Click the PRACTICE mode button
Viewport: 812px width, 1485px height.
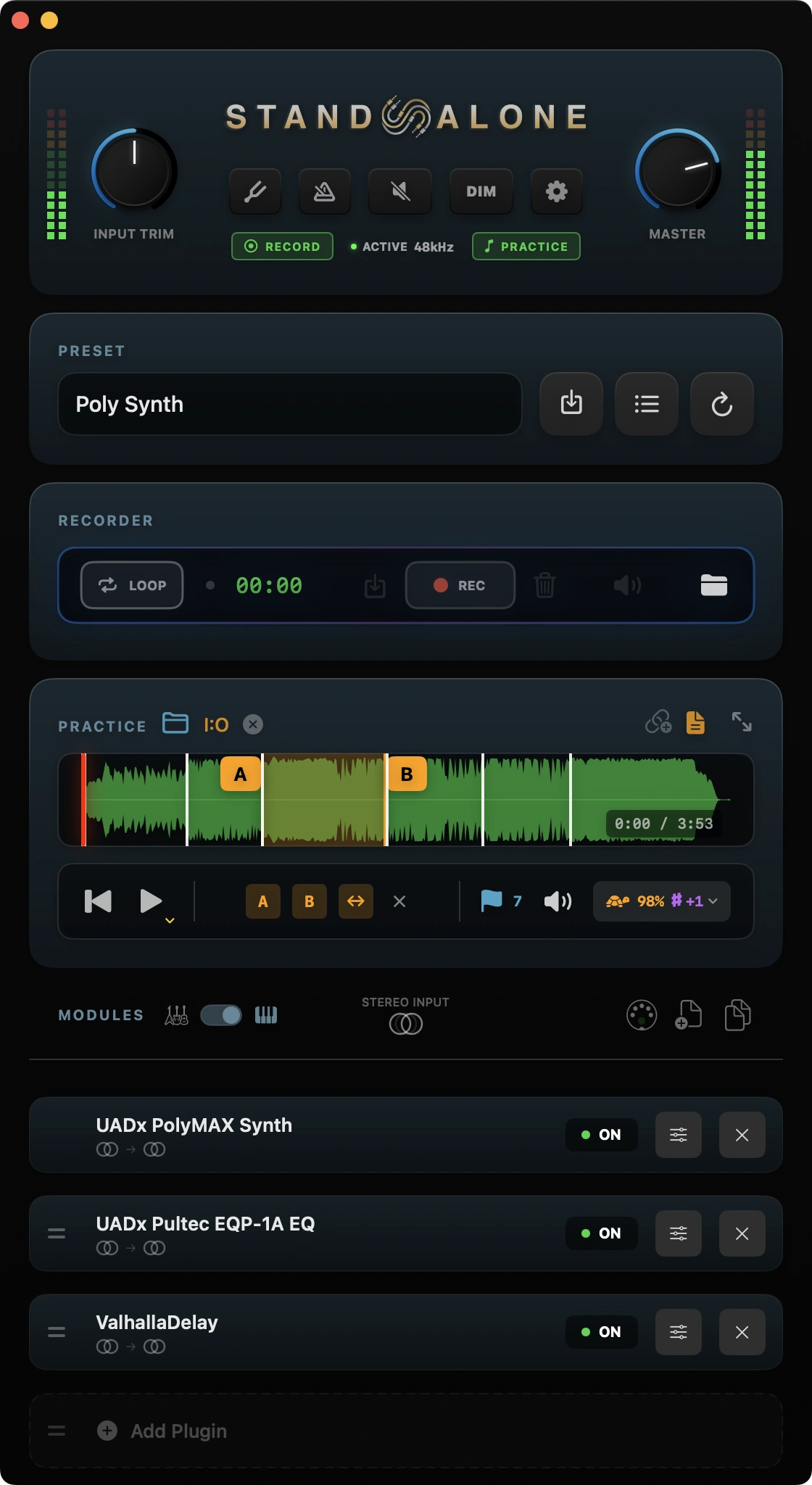526,247
